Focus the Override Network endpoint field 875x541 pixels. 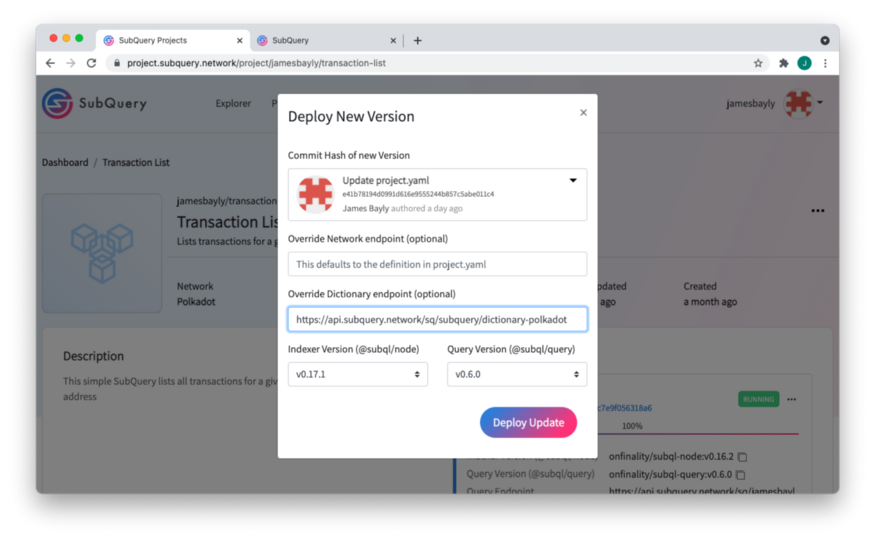click(438, 264)
